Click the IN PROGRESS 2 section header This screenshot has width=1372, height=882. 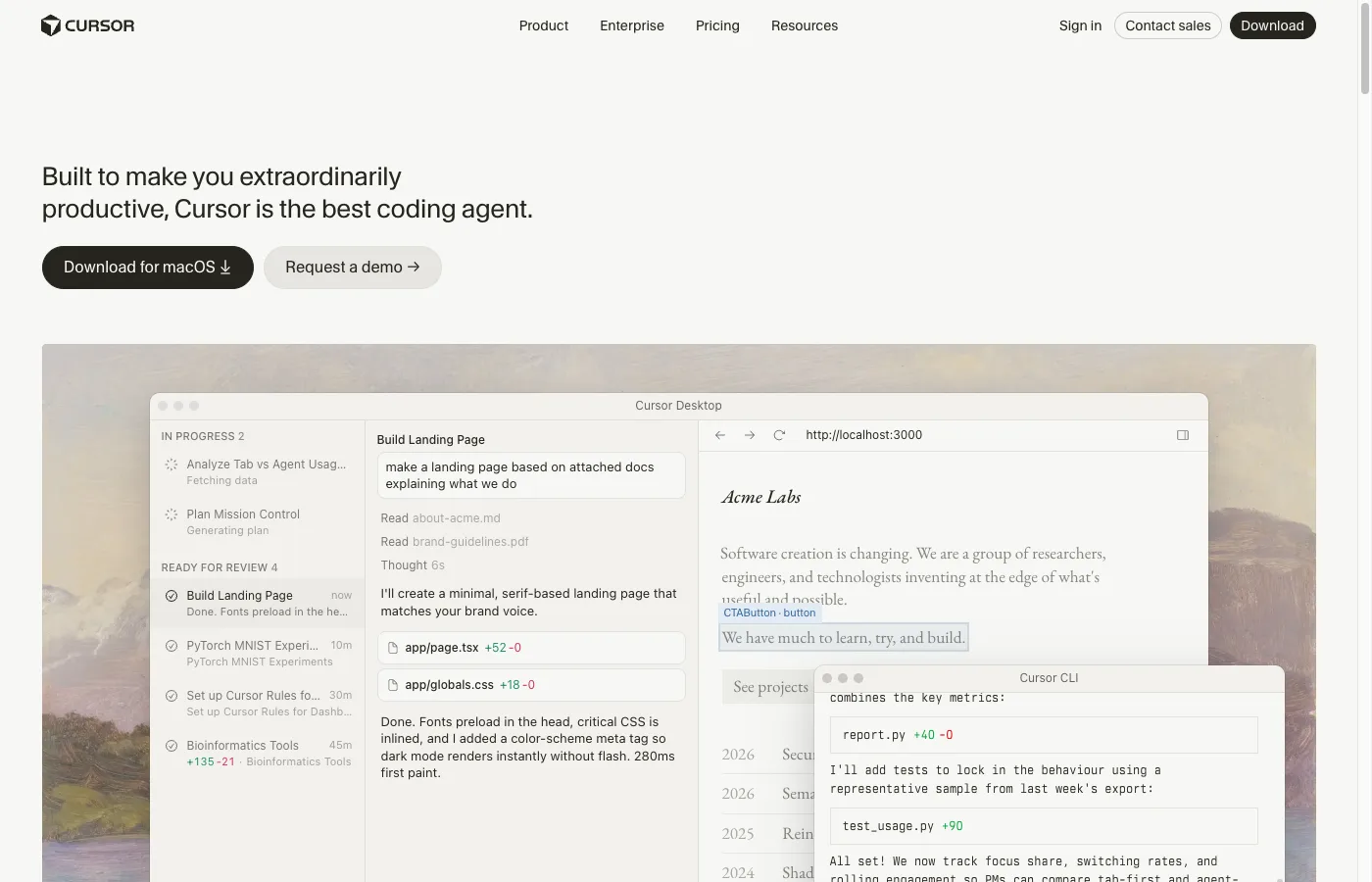(x=203, y=436)
